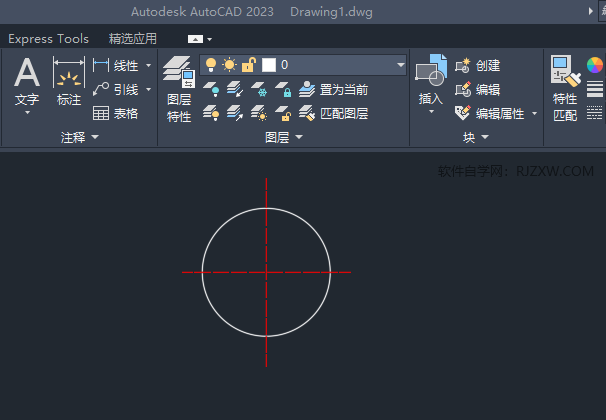The image size is (606, 420).
Task: Select the 文字 multiline text tool
Action: [x=27, y=81]
